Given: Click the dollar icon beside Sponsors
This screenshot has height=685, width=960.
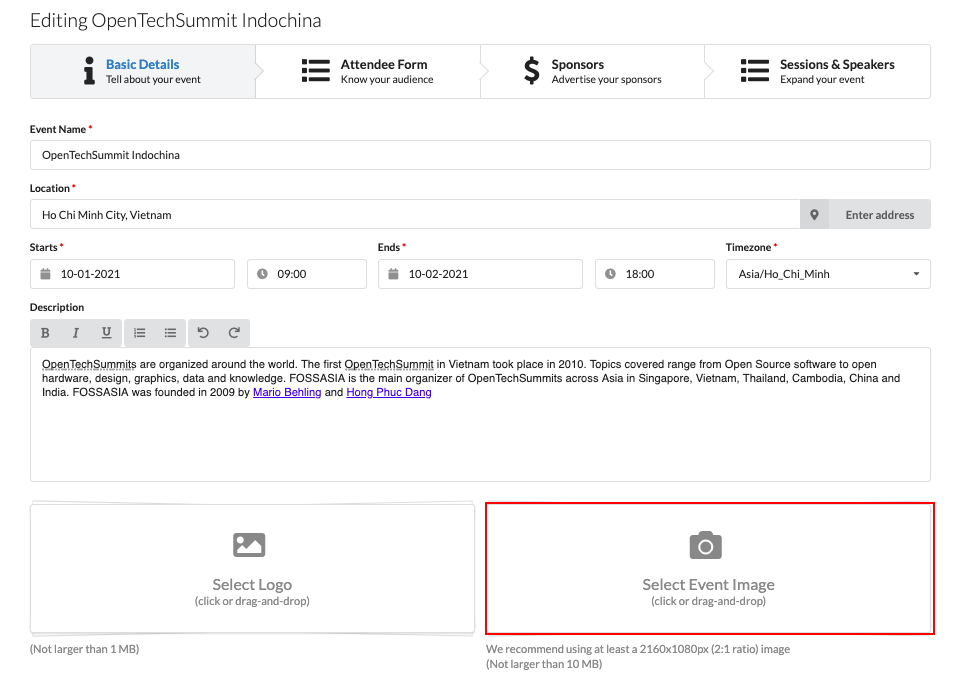Looking at the screenshot, I should coord(532,70).
